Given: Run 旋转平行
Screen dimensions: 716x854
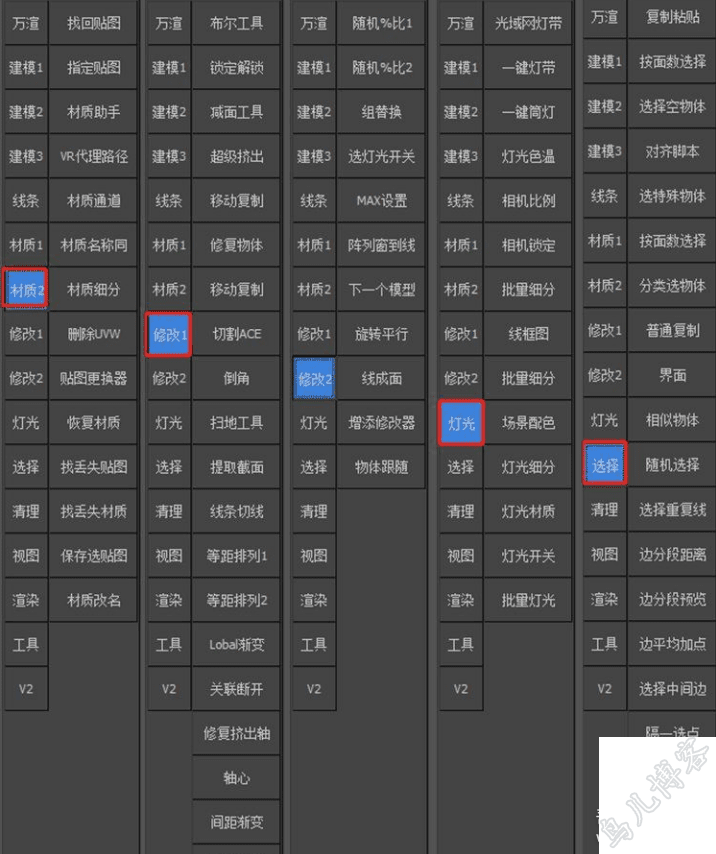Looking at the screenshot, I should (381, 334).
